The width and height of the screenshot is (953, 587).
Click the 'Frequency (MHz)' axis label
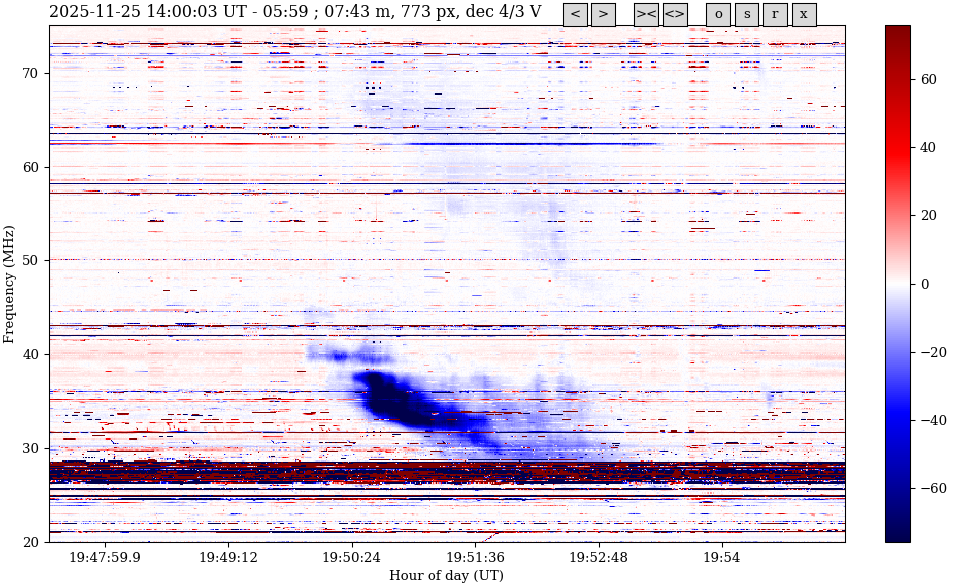(x=10, y=284)
